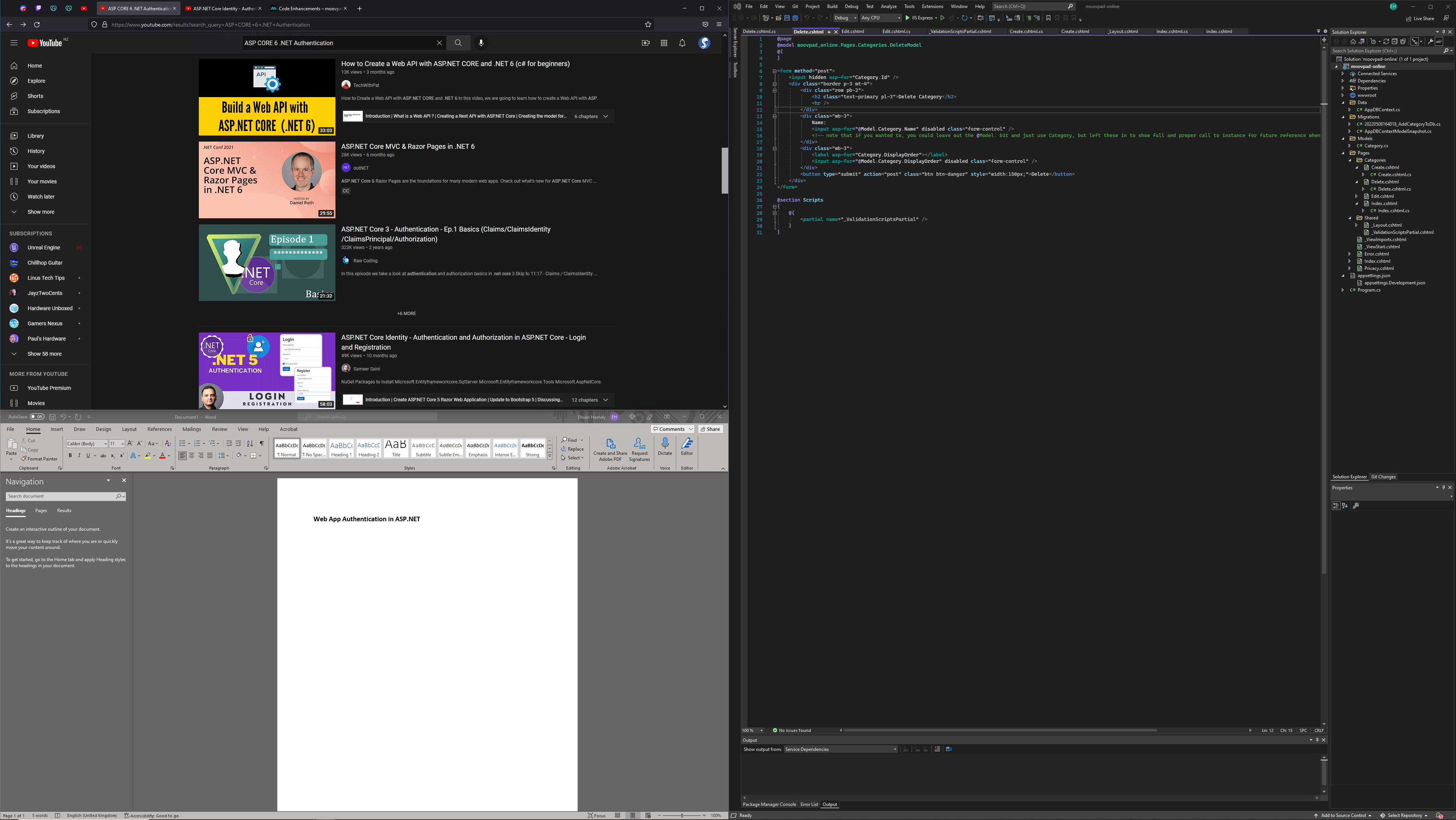Toggle Show/Hide paragraph marks in Word
This screenshot has height=820, width=1456.
pyautogui.click(x=261, y=443)
